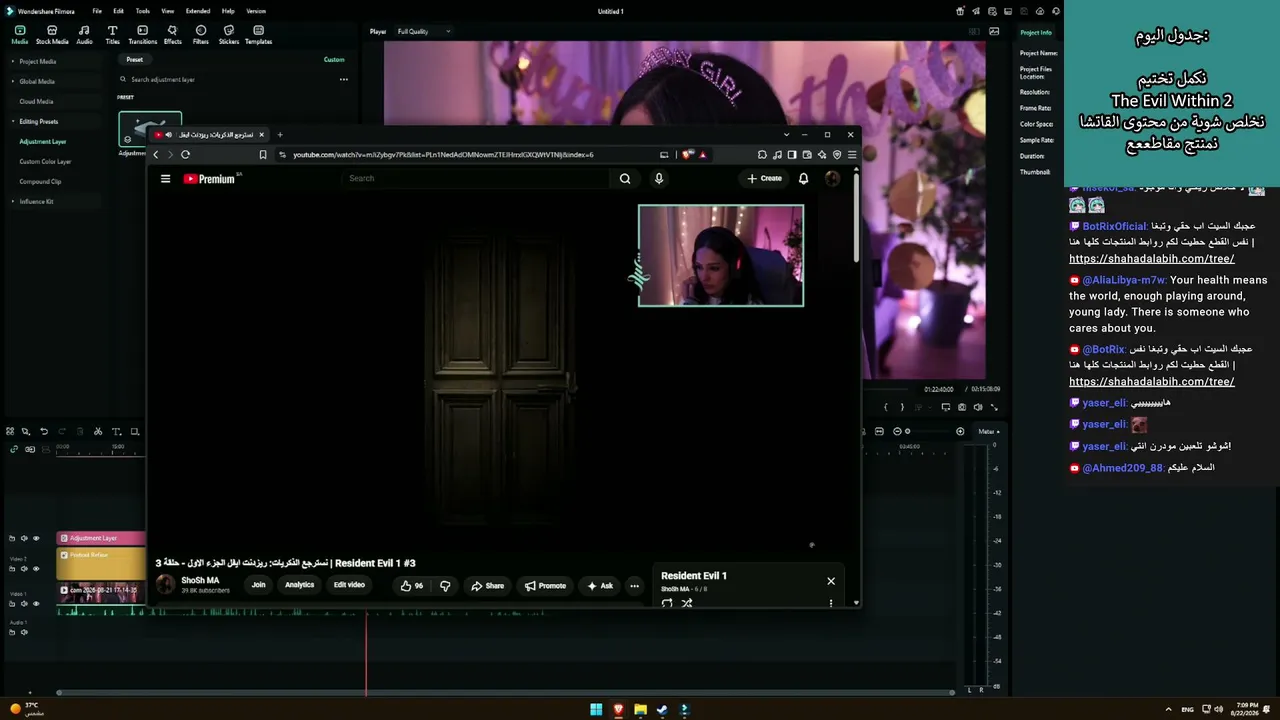Image resolution: width=1280 pixels, height=720 pixels.
Task: Open the Stickers library in Filmora
Action: 229,35
